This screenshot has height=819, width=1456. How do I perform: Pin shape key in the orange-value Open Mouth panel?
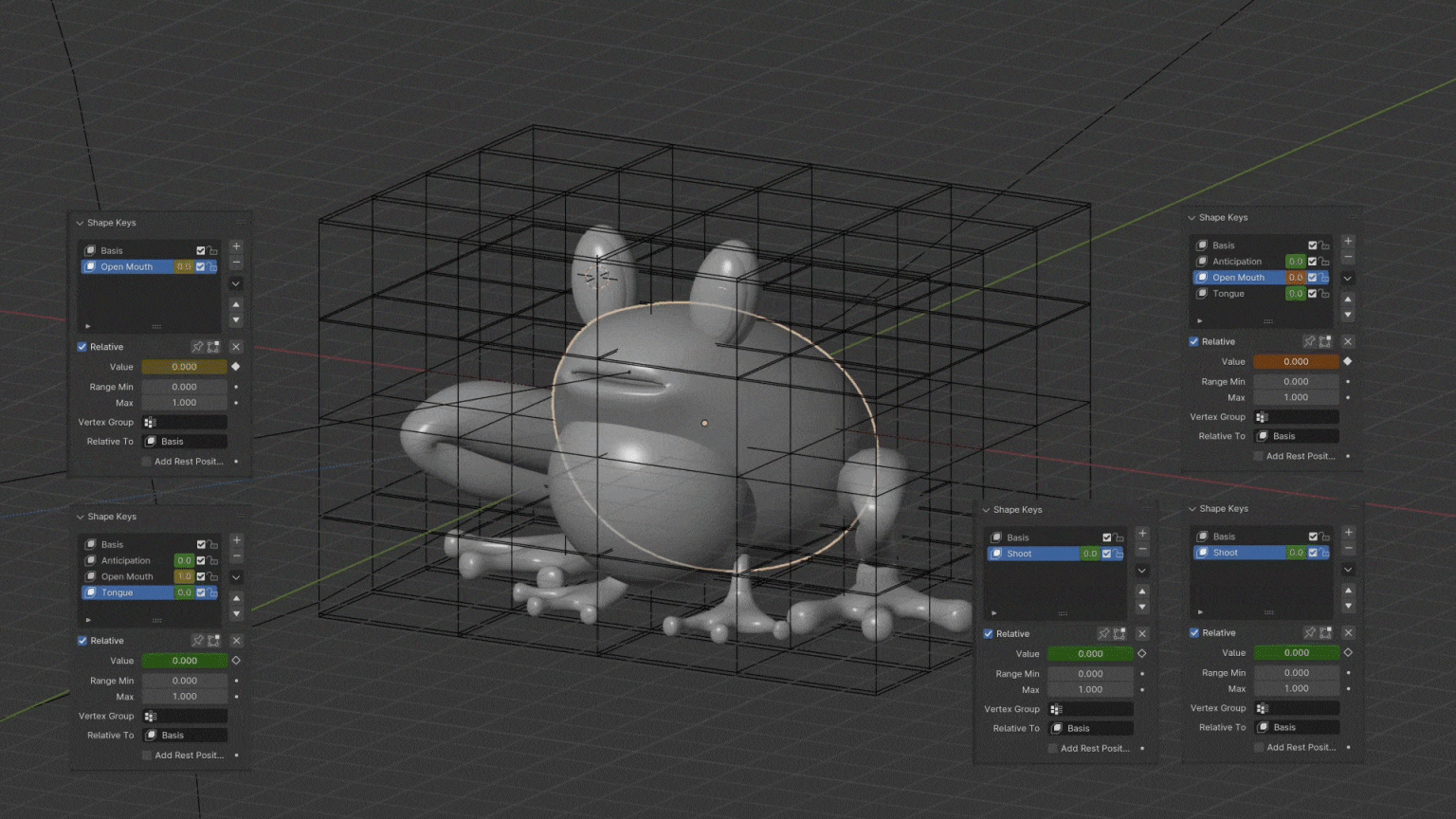[x=1309, y=341]
